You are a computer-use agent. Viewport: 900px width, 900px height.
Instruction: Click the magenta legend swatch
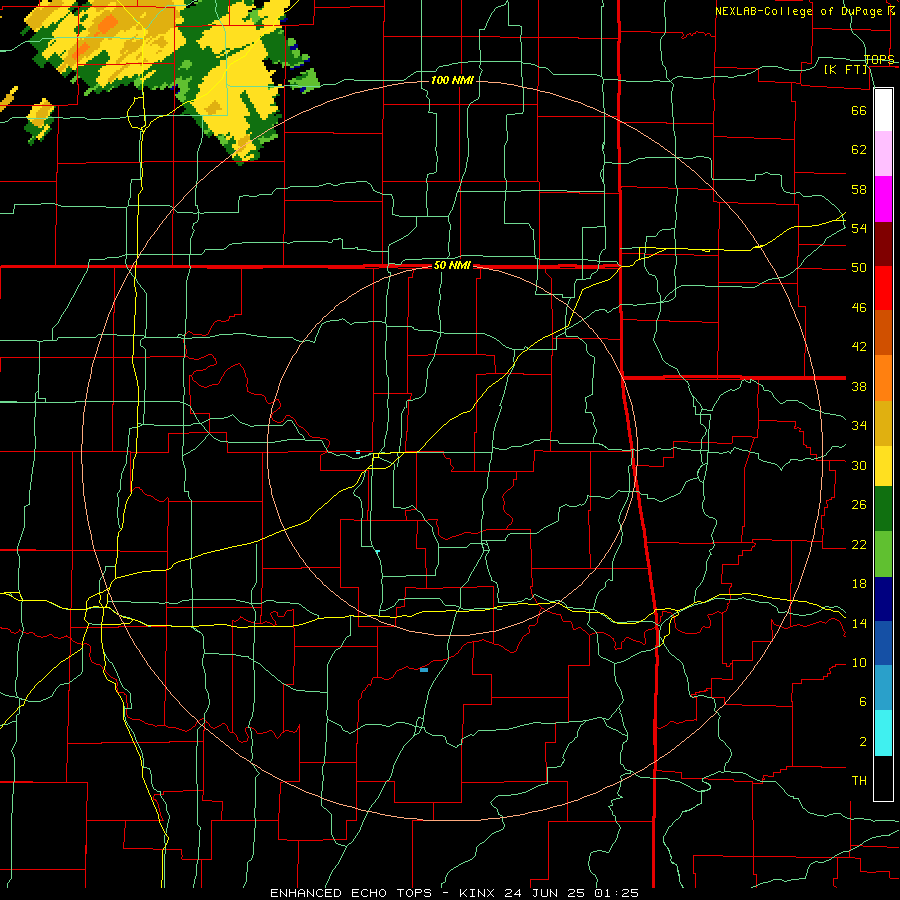point(883,199)
